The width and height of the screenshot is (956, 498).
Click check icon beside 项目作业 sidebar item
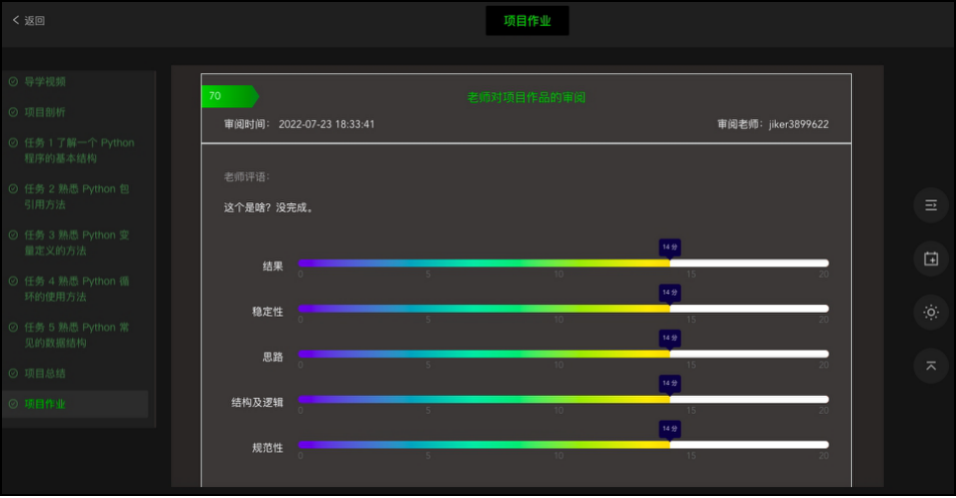[x=13, y=404]
